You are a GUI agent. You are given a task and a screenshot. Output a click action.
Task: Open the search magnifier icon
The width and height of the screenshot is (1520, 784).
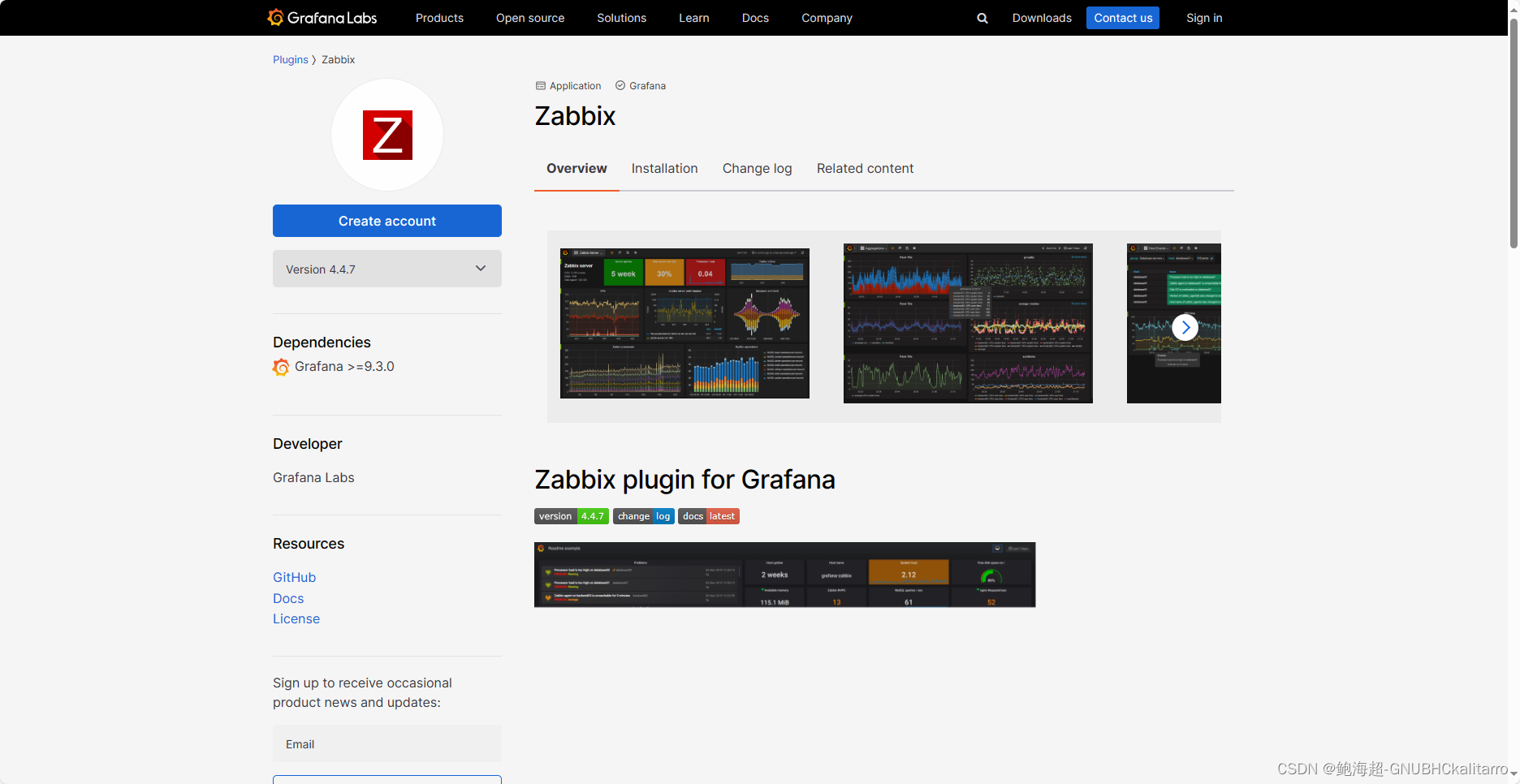(982, 18)
